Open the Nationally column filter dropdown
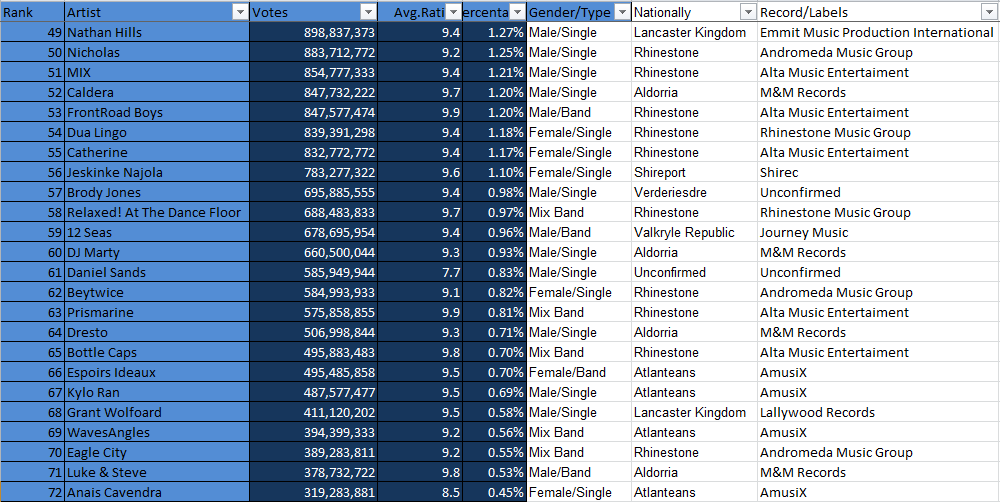The width and height of the screenshot is (1000, 502). click(747, 12)
